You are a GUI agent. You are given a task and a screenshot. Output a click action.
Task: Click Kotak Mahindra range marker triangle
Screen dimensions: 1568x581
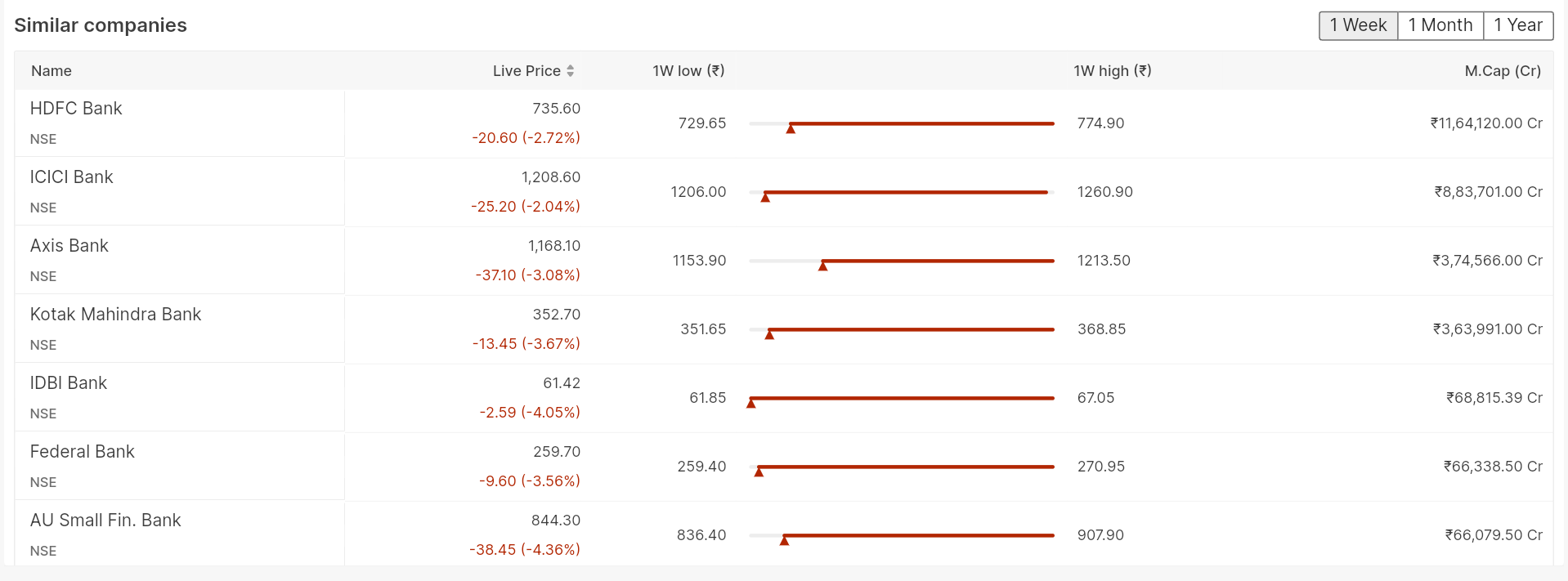[769, 334]
